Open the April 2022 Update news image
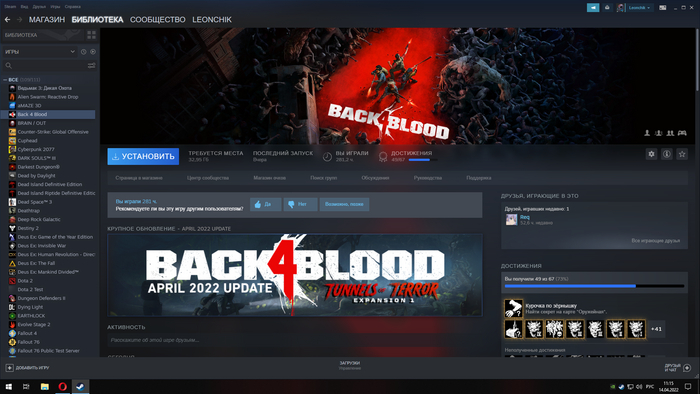Image resolution: width=700 pixels, height=394 pixels. click(295, 275)
